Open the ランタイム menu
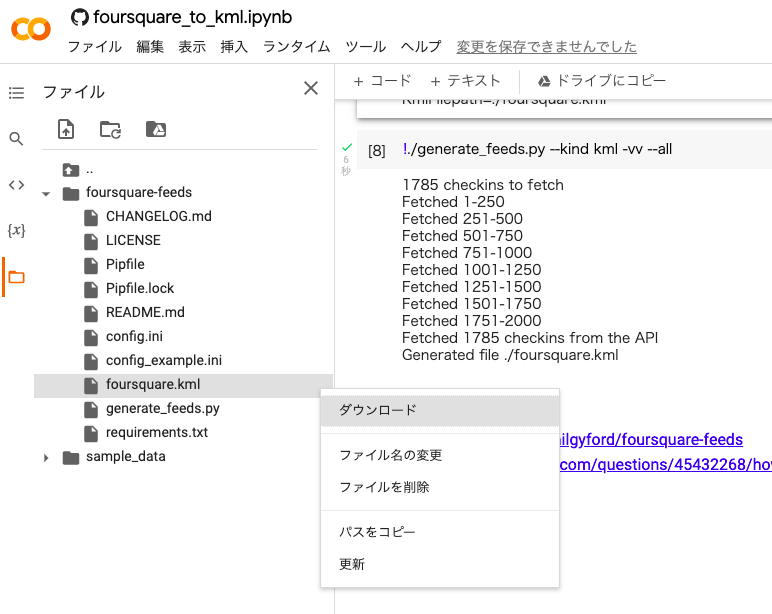This screenshot has width=772, height=614. (x=296, y=47)
